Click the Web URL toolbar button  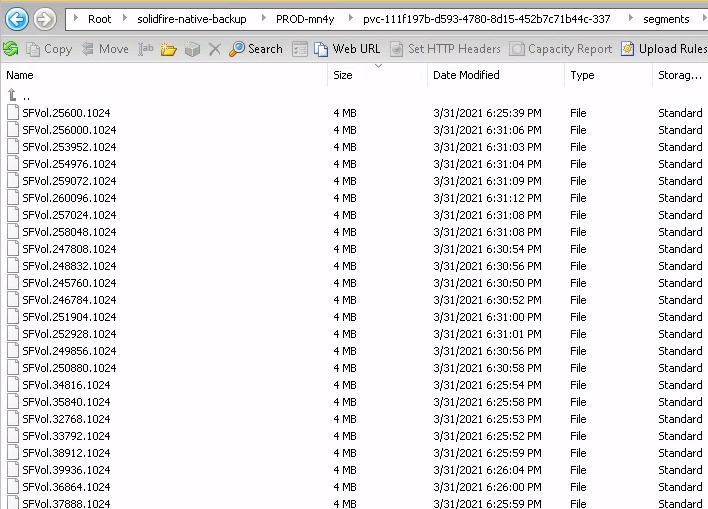(347, 49)
